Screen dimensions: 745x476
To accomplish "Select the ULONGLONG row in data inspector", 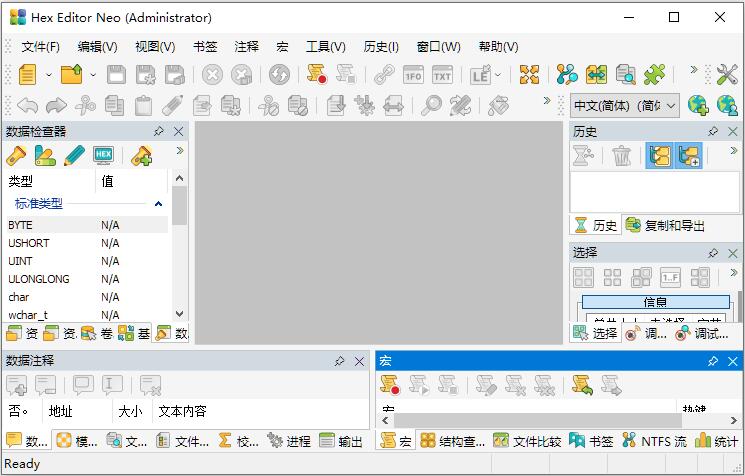I will (x=87, y=279).
